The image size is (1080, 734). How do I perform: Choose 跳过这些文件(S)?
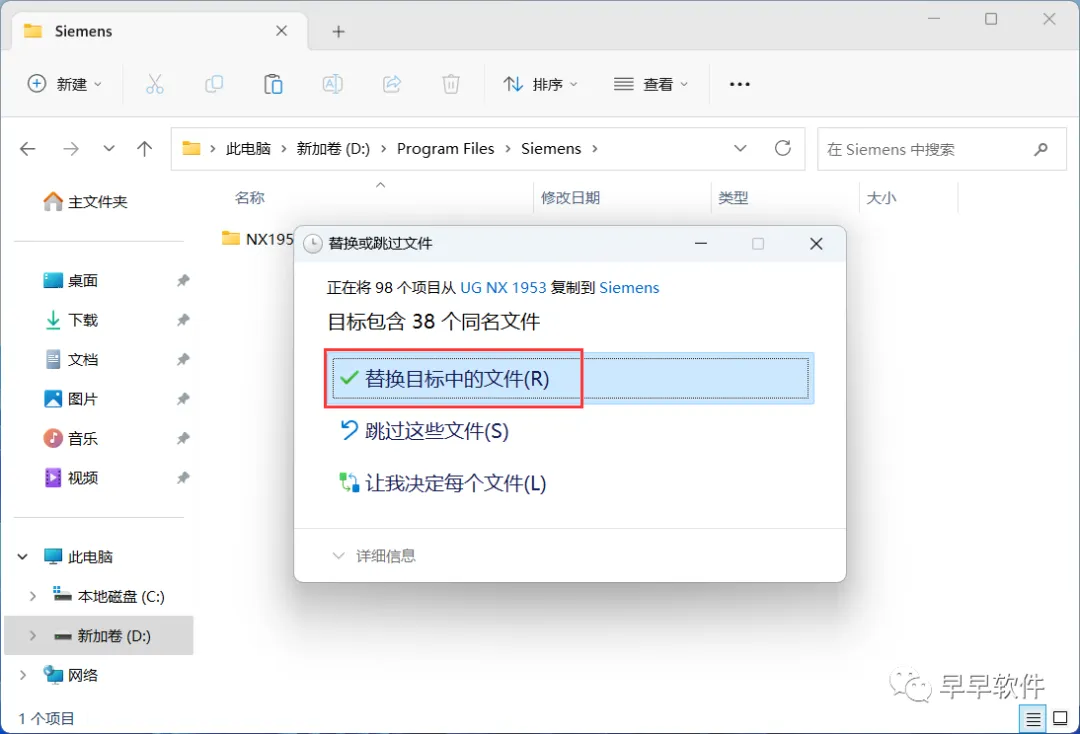(x=425, y=431)
